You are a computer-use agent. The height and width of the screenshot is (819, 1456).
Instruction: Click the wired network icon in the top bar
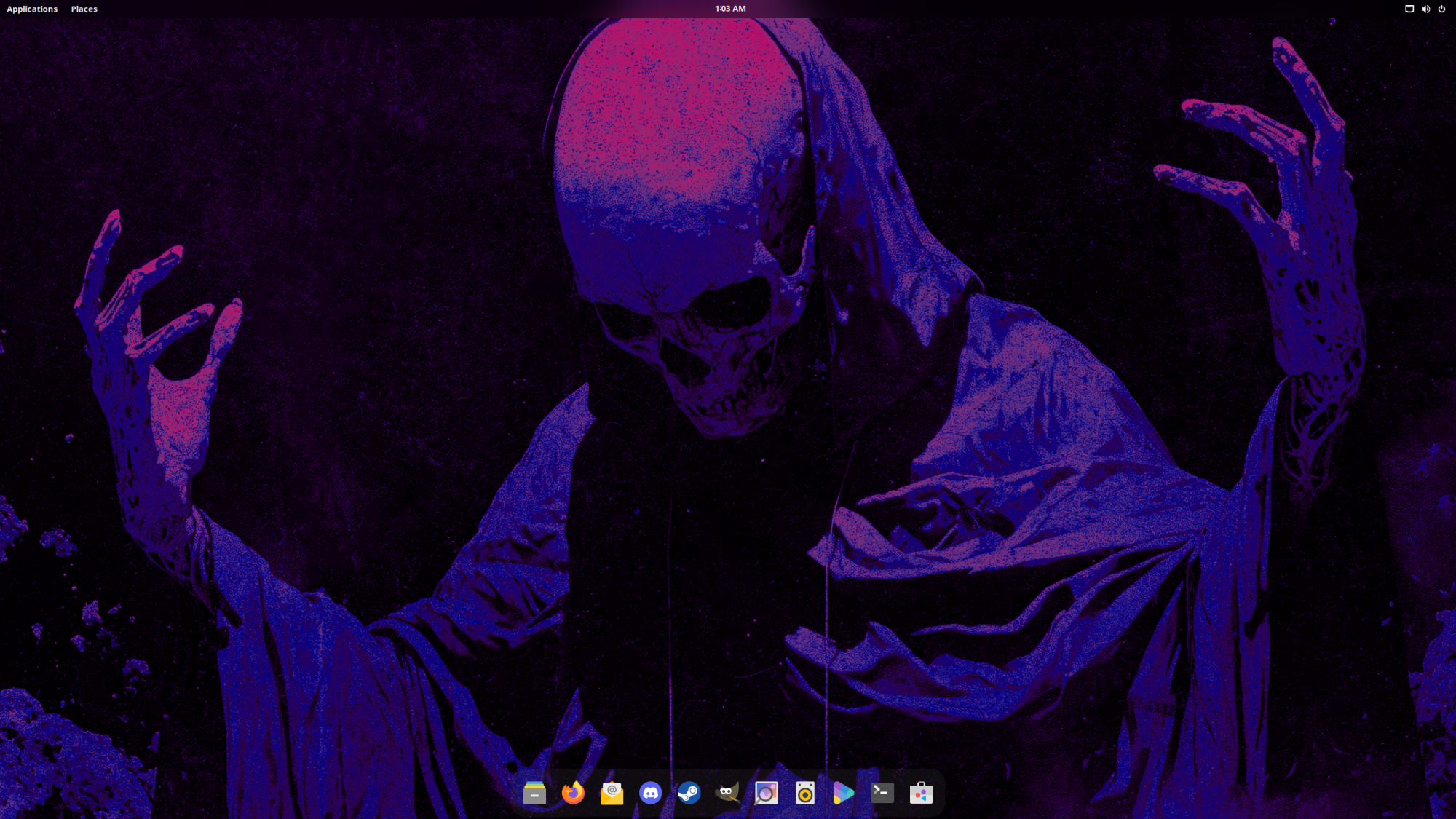tap(1409, 9)
